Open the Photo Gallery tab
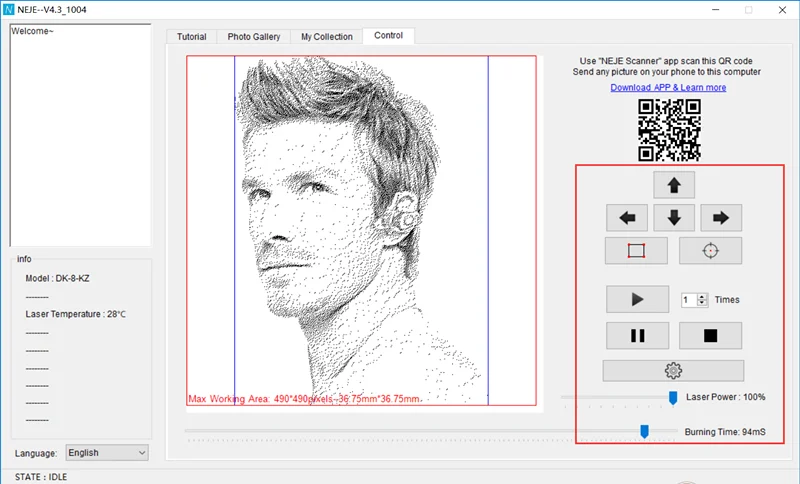The image size is (800, 484). 253,37
